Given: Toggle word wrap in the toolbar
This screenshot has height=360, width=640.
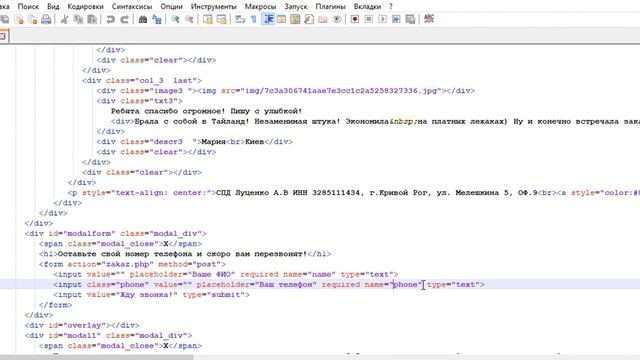Looking at the screenshot, I should [x=240, y=19].
